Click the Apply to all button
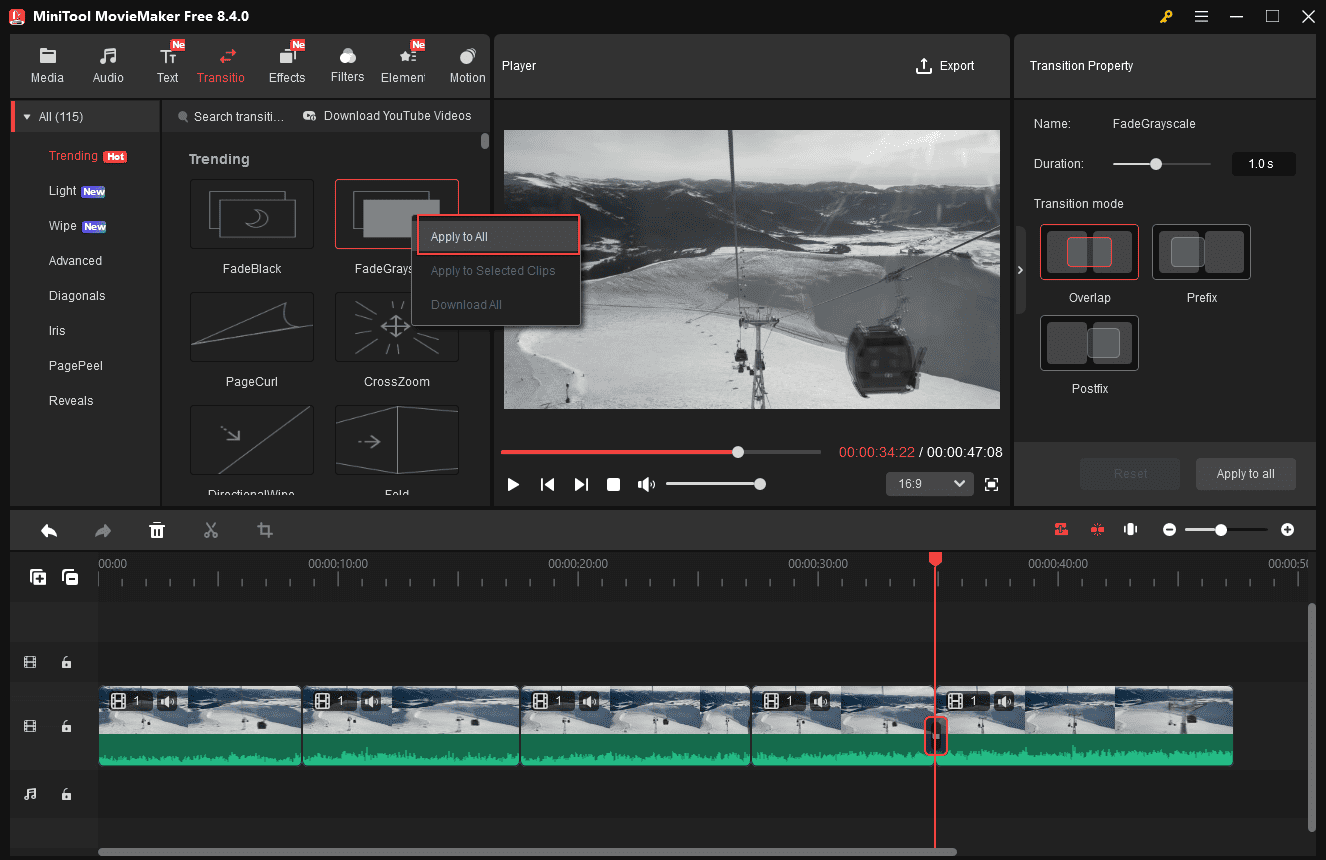 (1245, 473)
